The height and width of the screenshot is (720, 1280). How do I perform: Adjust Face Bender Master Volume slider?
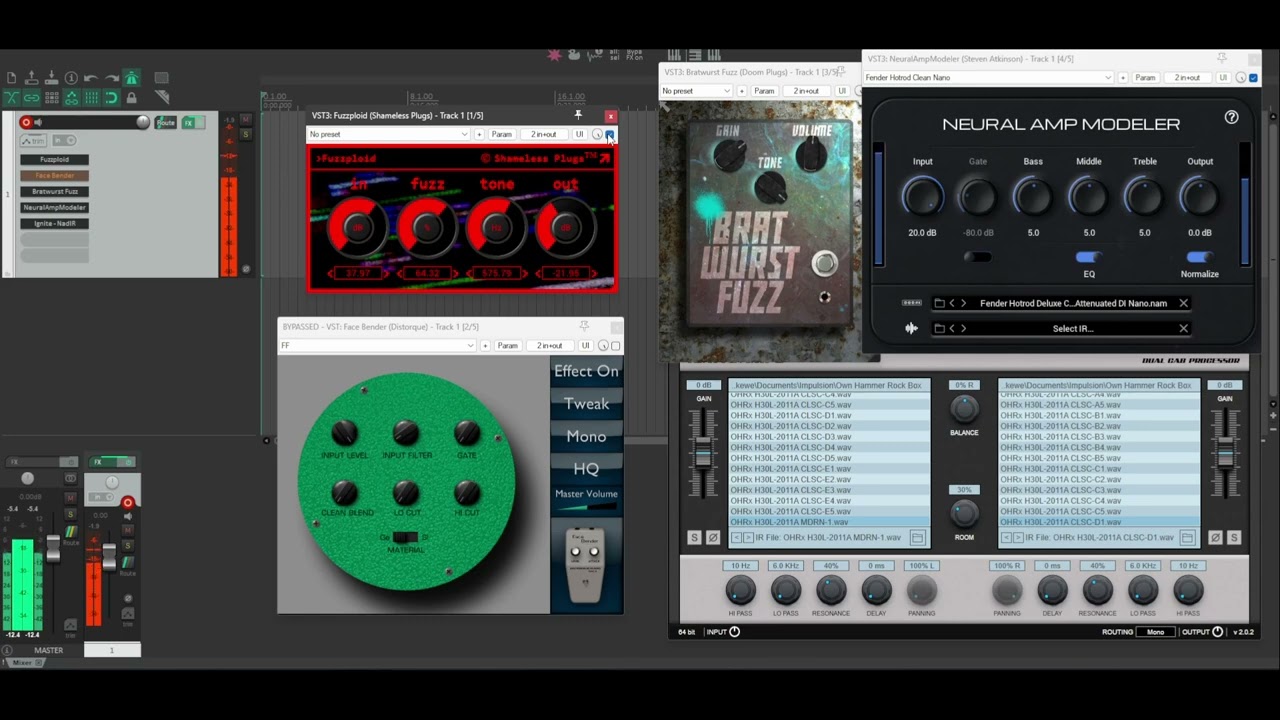click(586, 508)
